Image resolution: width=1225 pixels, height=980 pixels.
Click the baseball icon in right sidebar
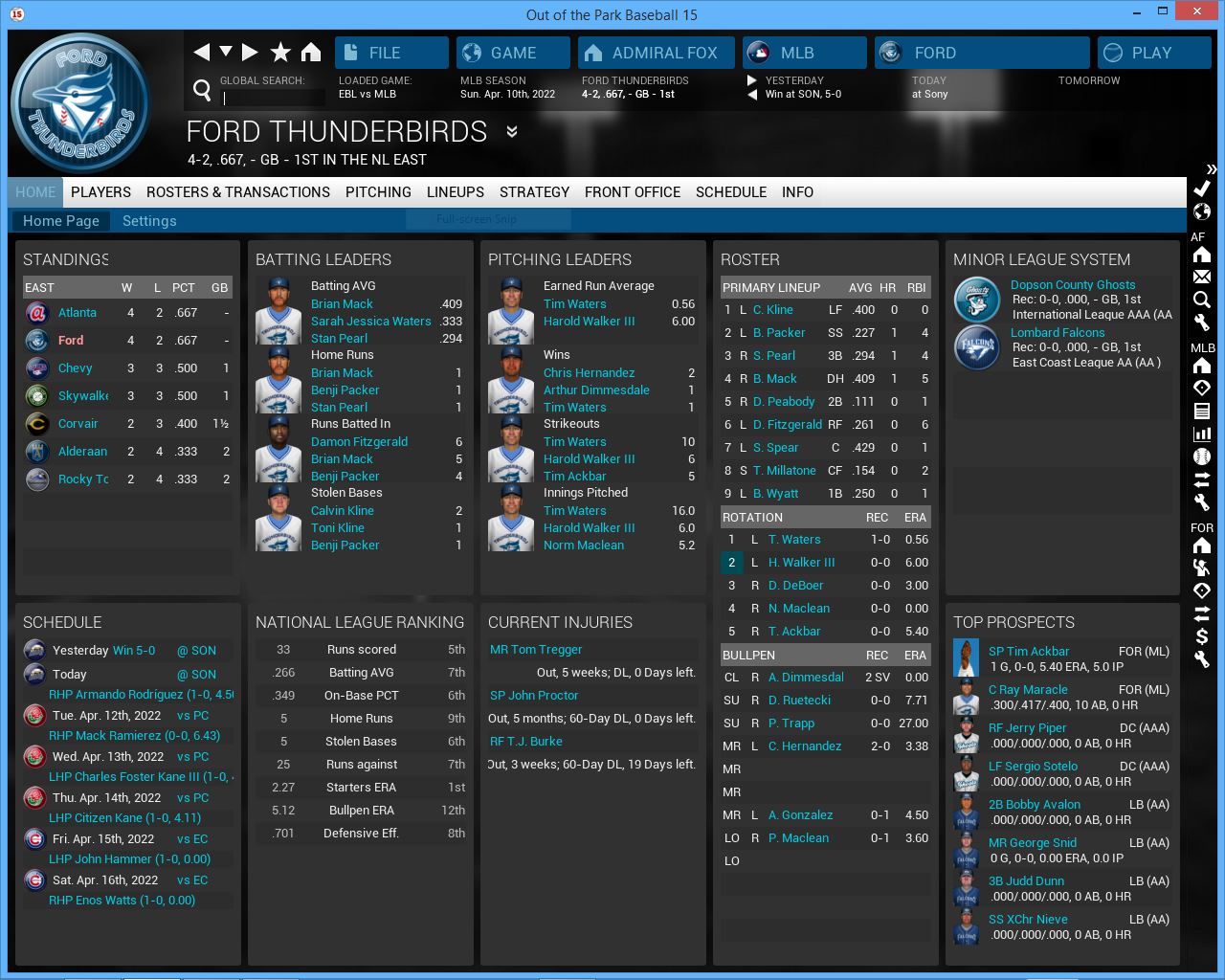tap(1202, 457)
